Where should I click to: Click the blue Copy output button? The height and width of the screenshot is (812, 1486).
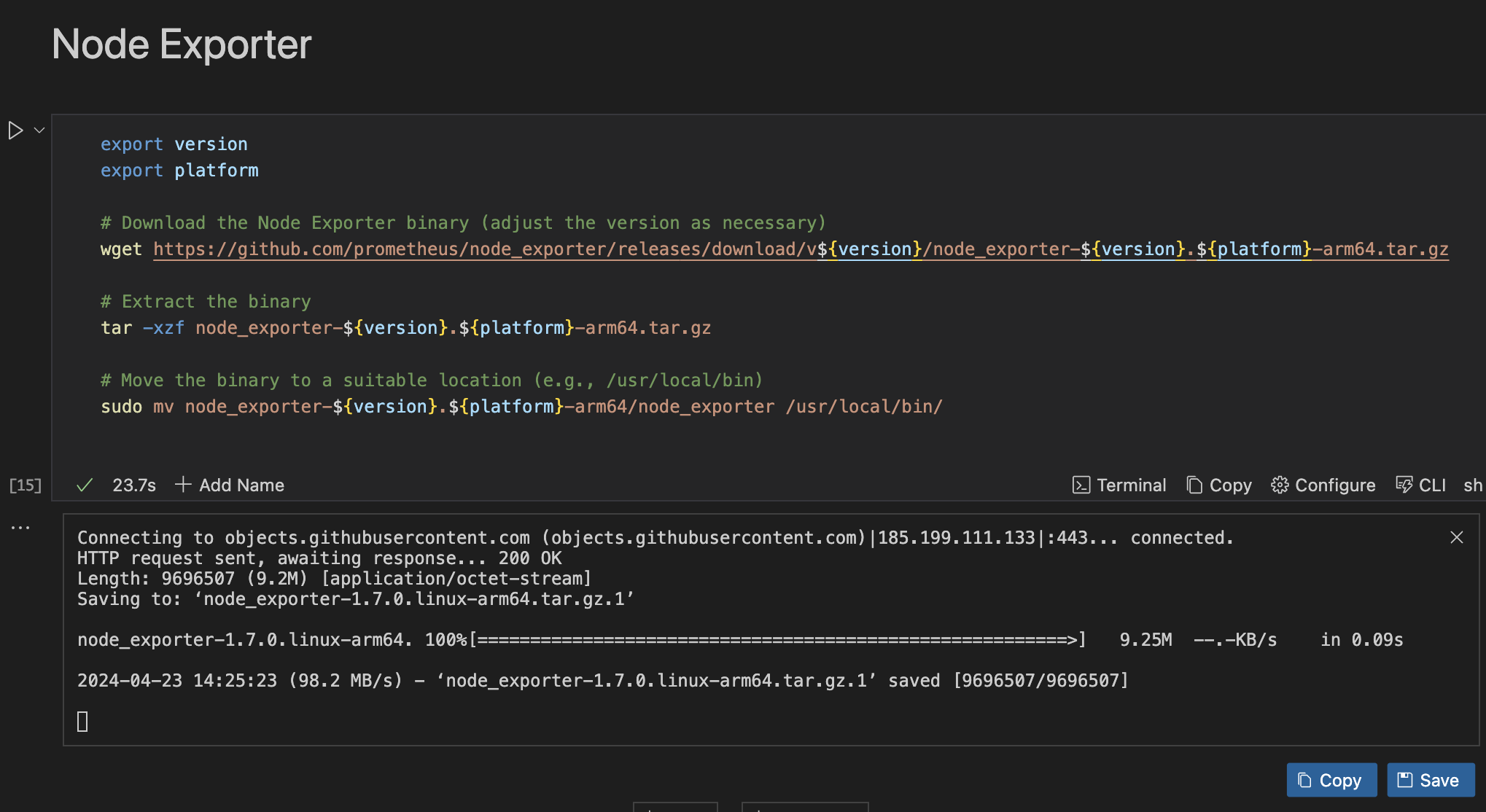pyautogui.click(x=1331, y=780)
